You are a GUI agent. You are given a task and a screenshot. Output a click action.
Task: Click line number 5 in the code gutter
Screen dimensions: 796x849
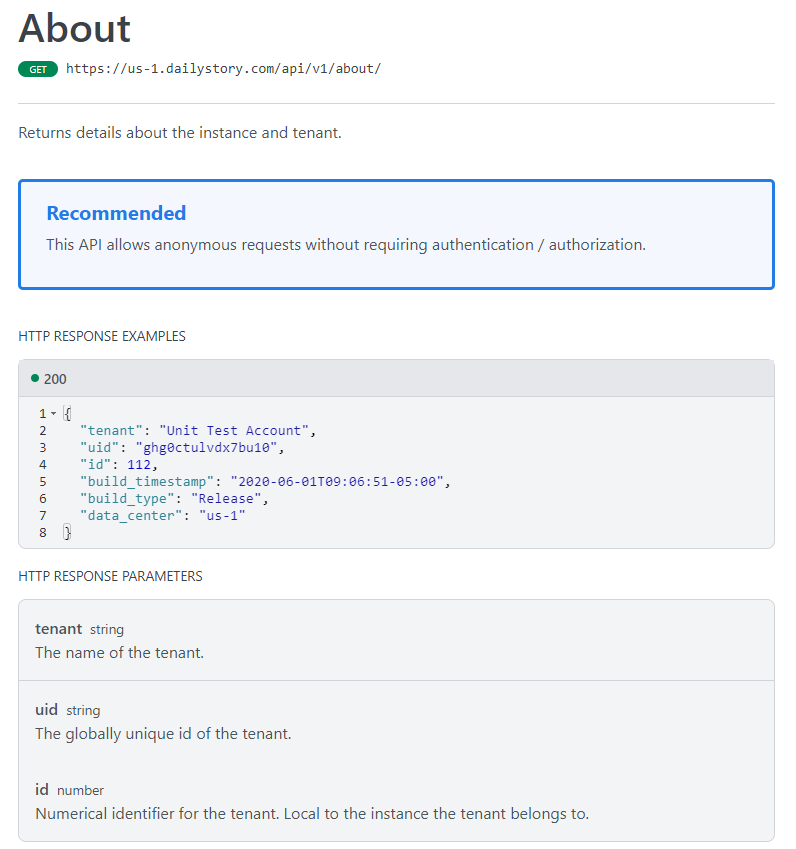pyautogui.click(x=43, y=482)
